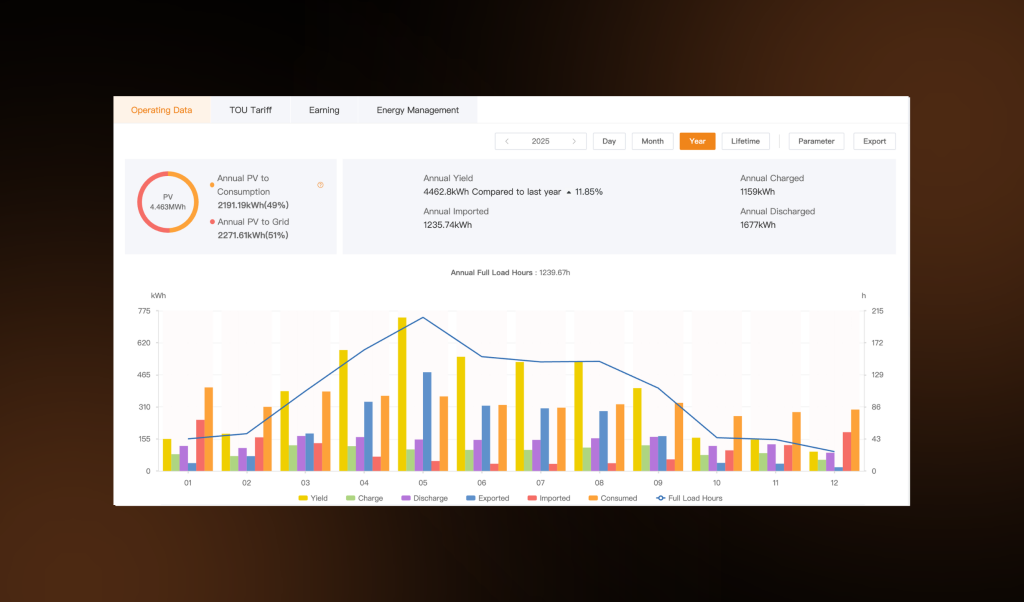Switch to the TOU Tariff tab
This screenshot has width=1024, height=602.
(252, 110)
